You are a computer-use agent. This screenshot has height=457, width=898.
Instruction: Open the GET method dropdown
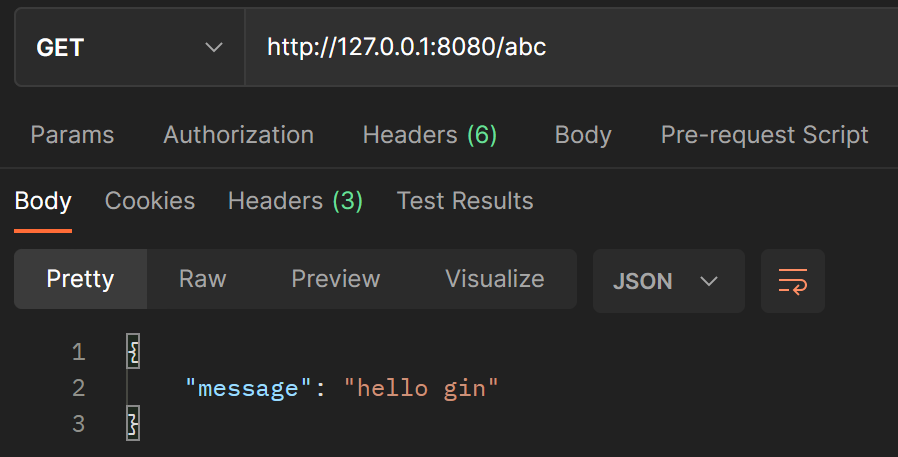(x=129, y=48)
